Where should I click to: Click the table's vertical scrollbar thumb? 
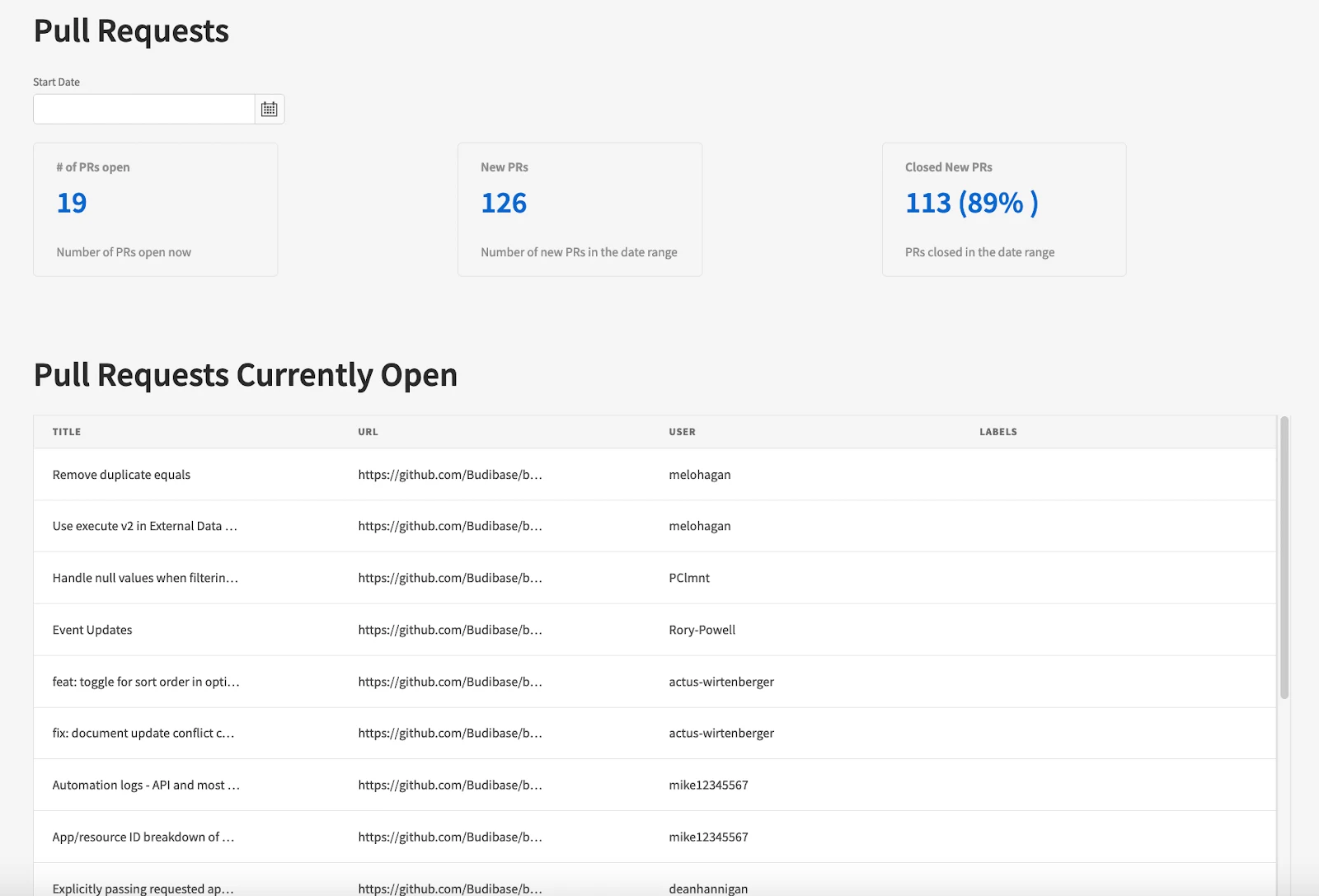pos(1284,558)
